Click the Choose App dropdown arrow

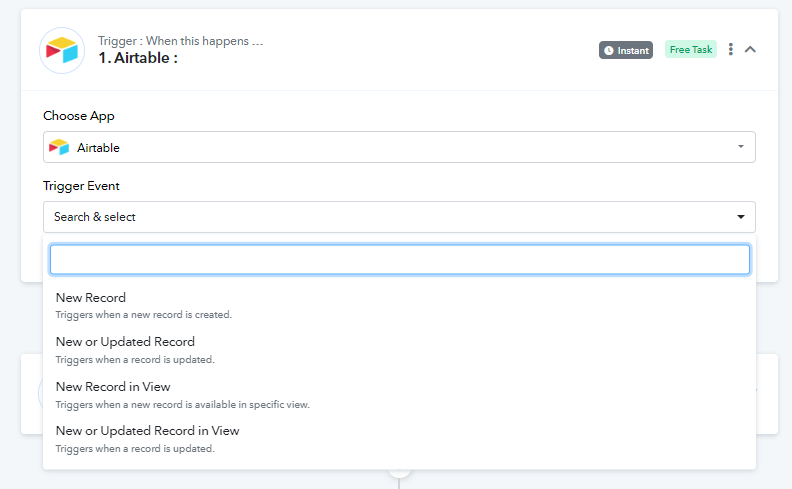[740, 146]
